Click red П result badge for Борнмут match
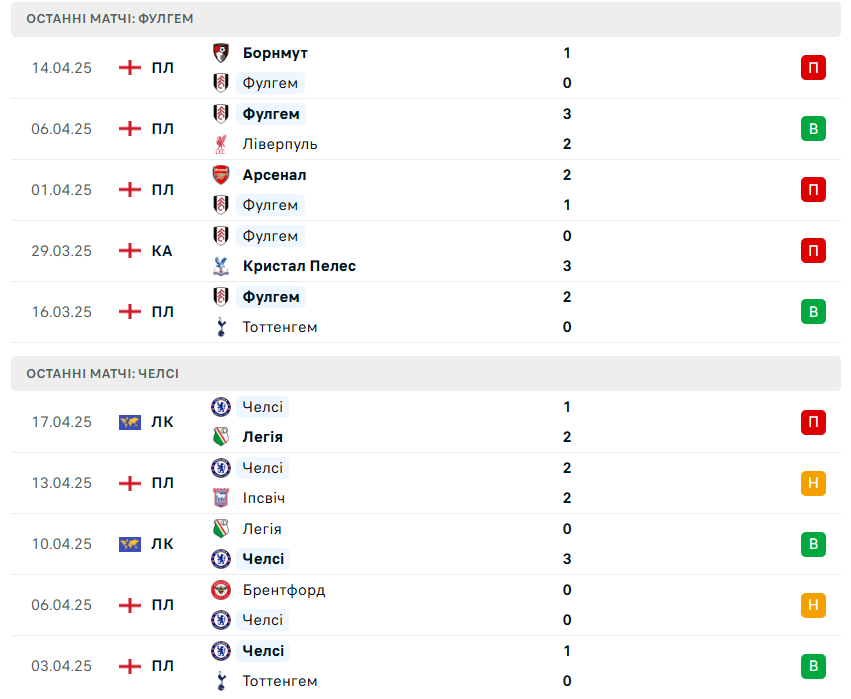Viewport: 851px width, 699px height. [813, 68]
